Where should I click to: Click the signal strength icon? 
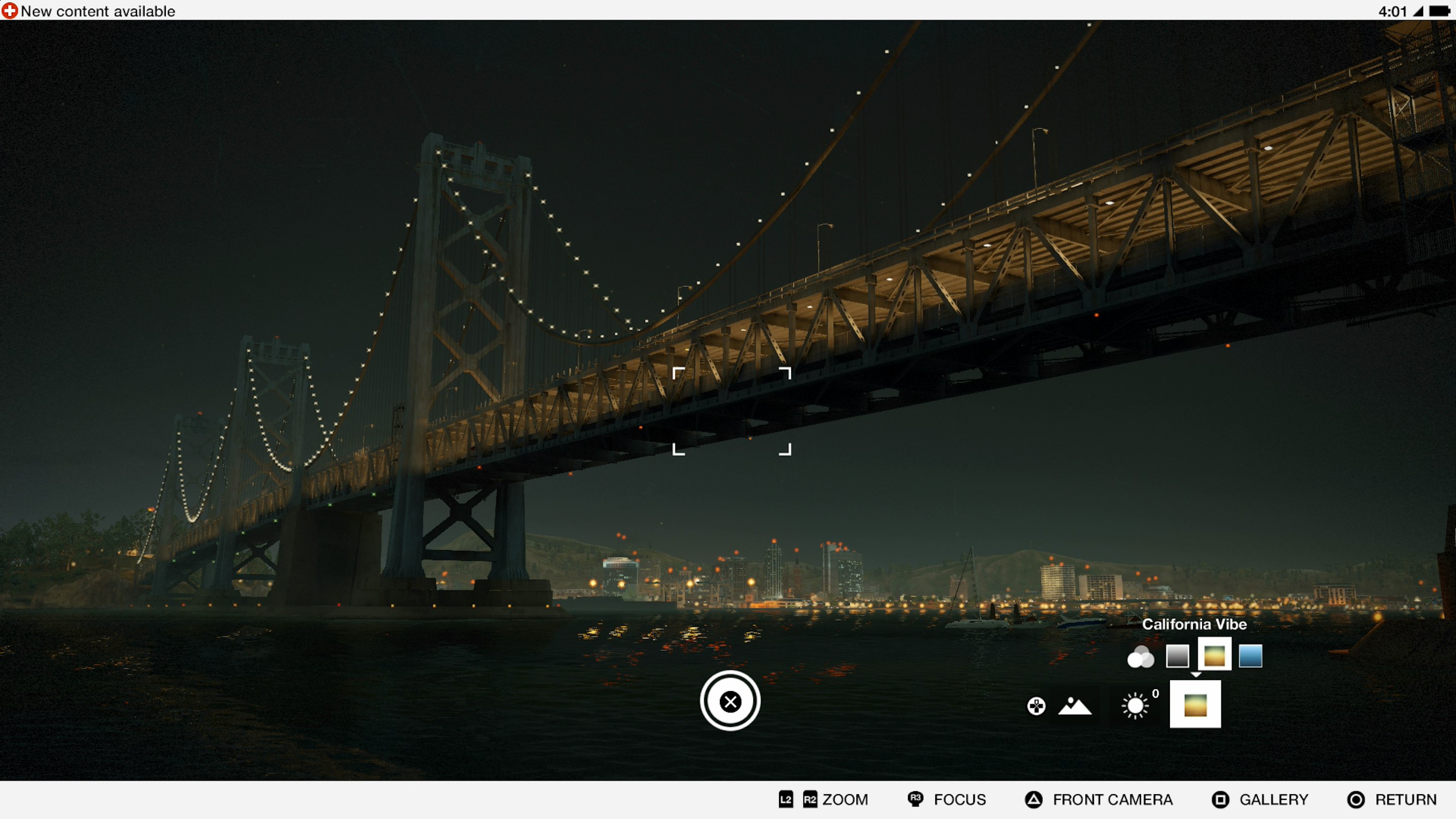tap(1418, 11)
